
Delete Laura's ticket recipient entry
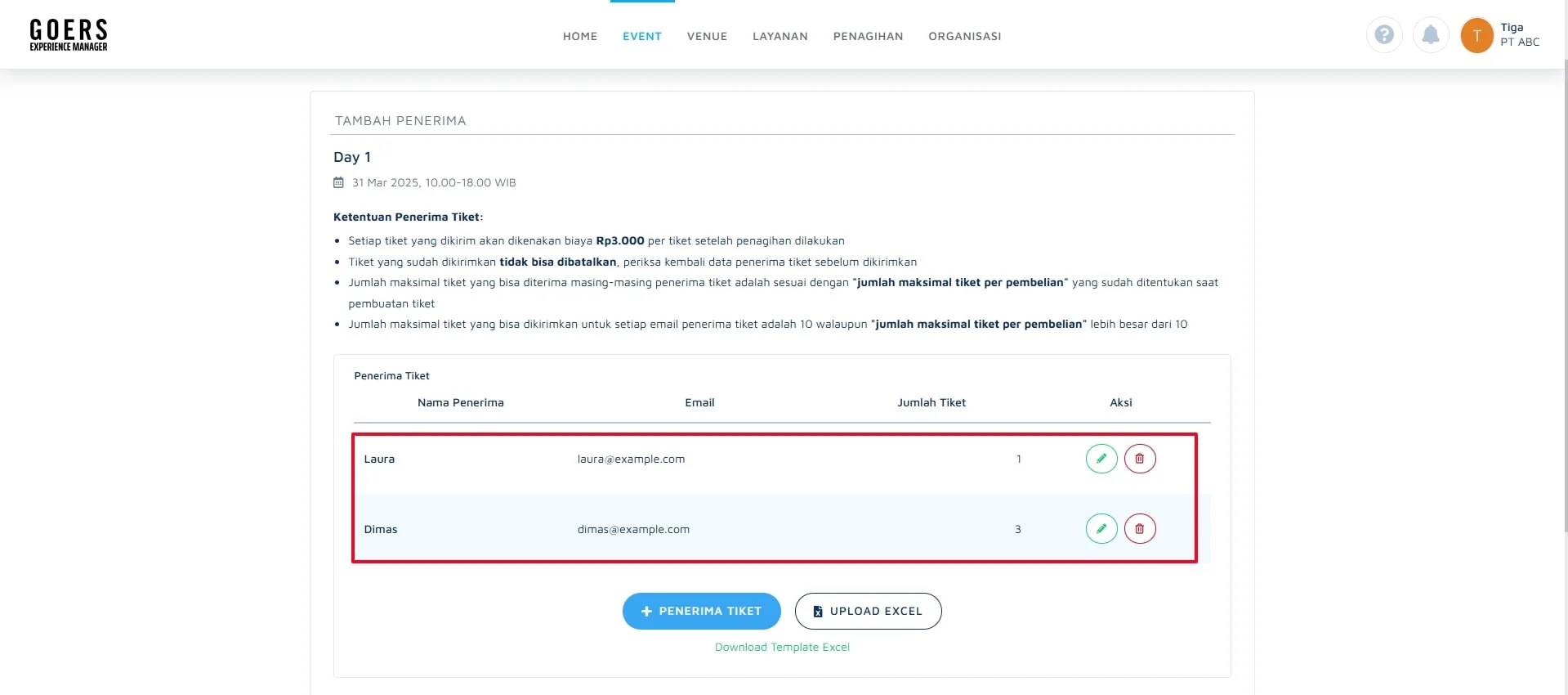[x=1140, y=459]
